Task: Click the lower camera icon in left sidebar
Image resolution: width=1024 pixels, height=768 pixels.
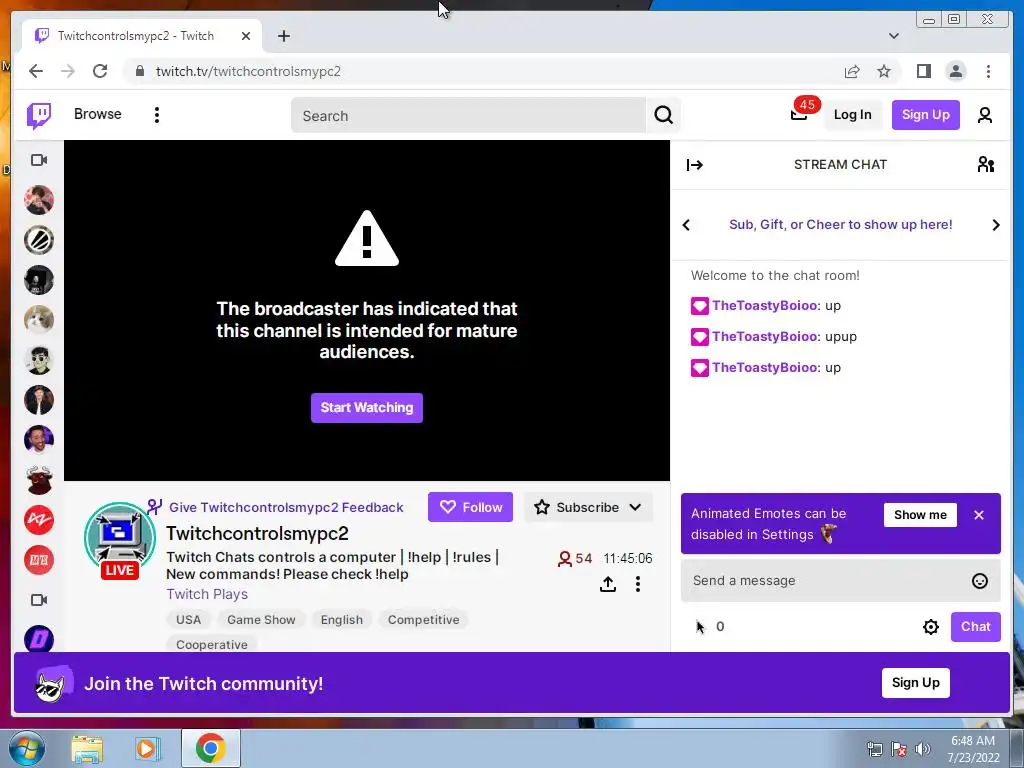Action: 39,600
